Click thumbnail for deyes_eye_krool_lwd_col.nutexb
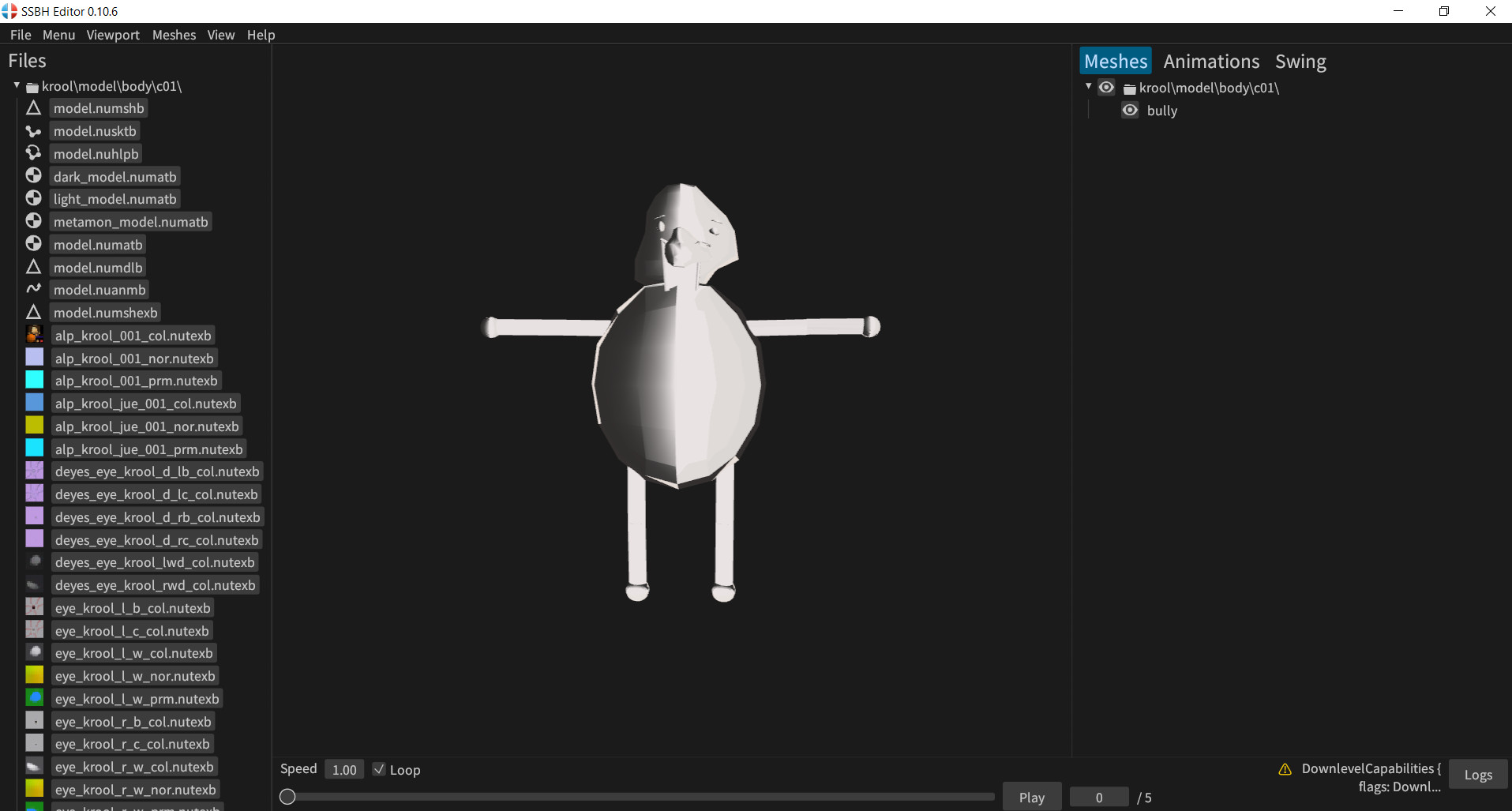 (35, 561)
